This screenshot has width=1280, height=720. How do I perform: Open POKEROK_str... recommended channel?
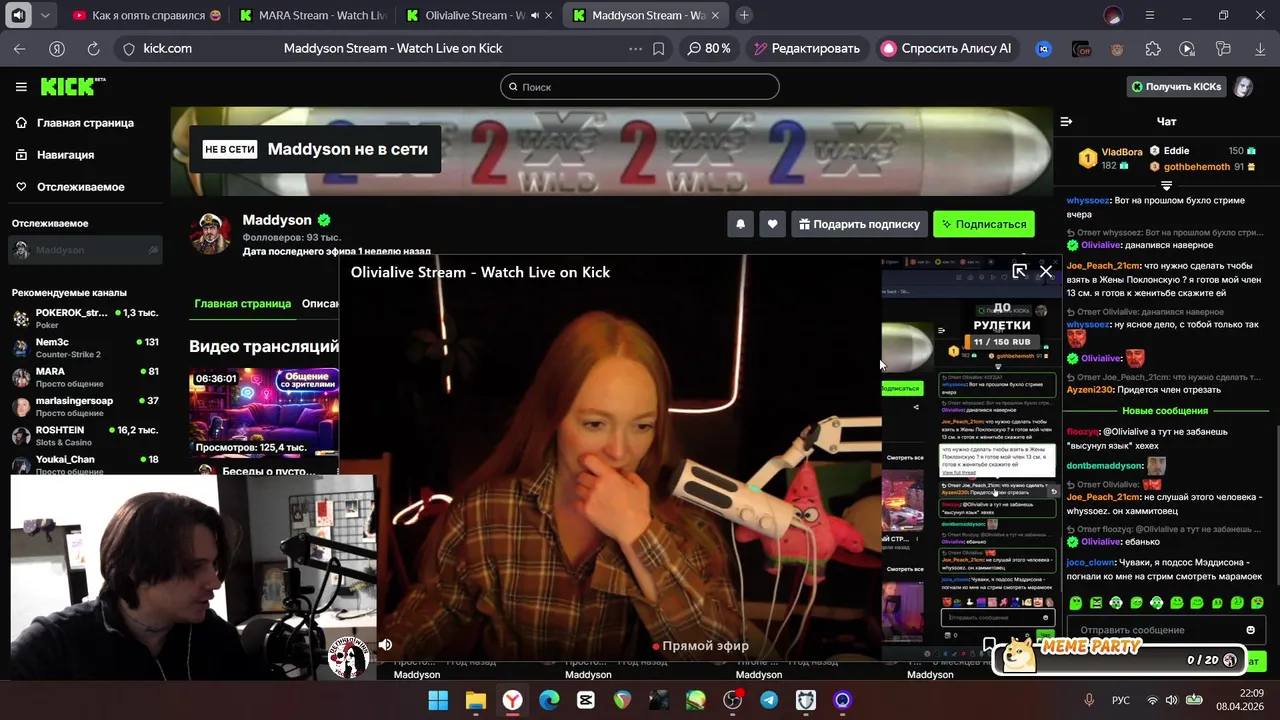click(x=85, y=318)
